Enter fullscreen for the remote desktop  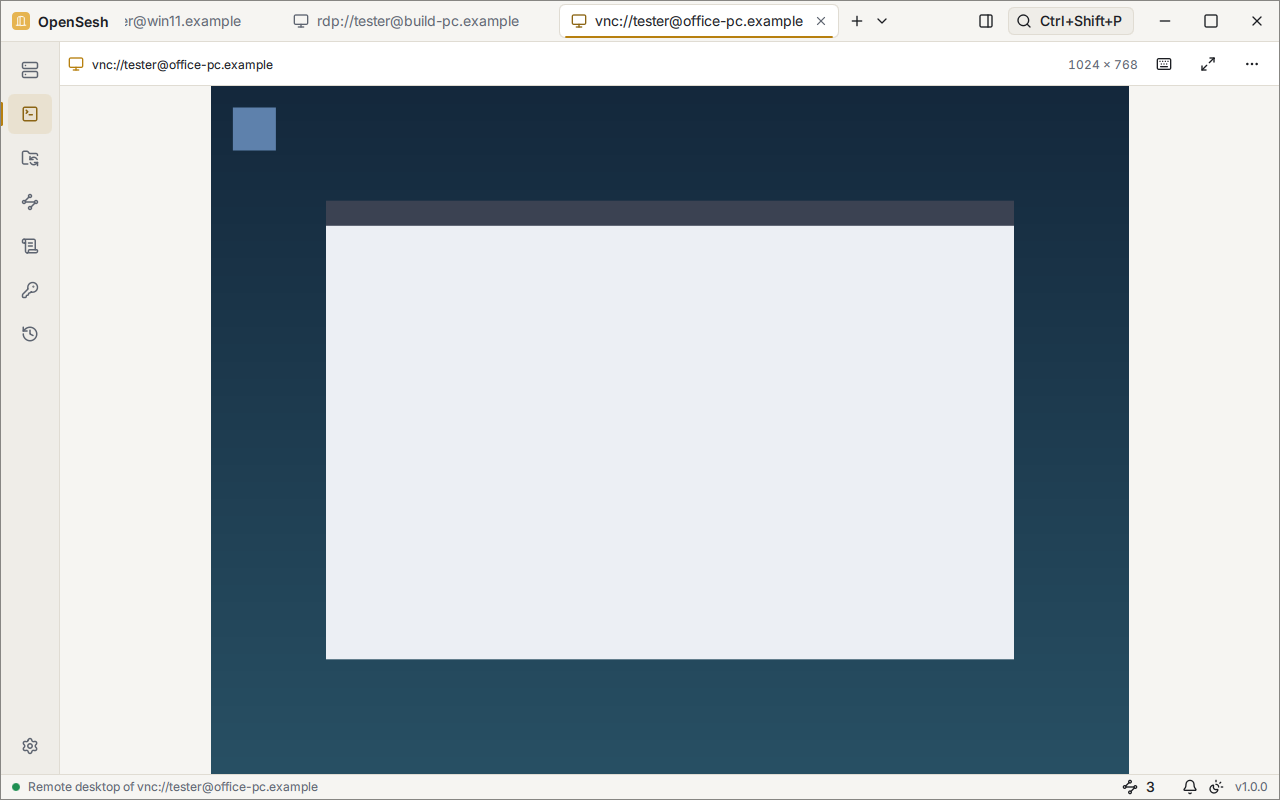point(1208,64)
